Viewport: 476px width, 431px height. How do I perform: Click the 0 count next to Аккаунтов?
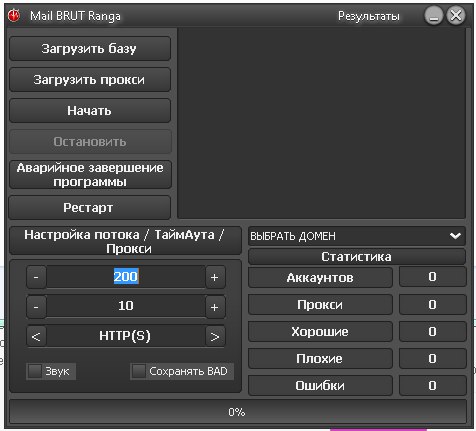[x=433, y=277]
